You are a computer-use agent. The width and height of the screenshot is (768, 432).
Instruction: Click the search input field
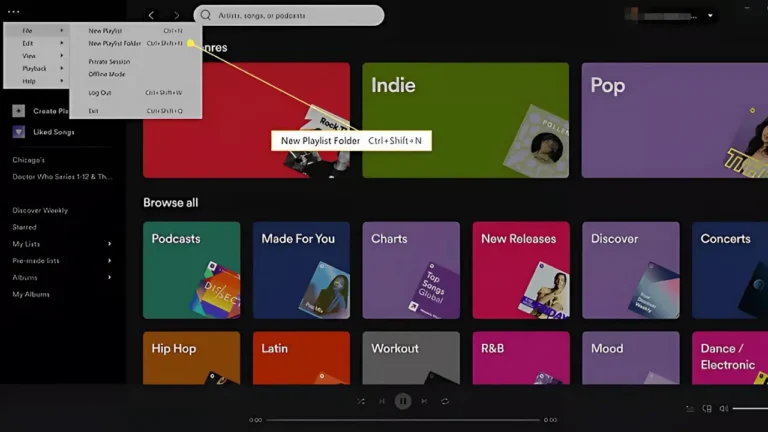click(289, 15)
